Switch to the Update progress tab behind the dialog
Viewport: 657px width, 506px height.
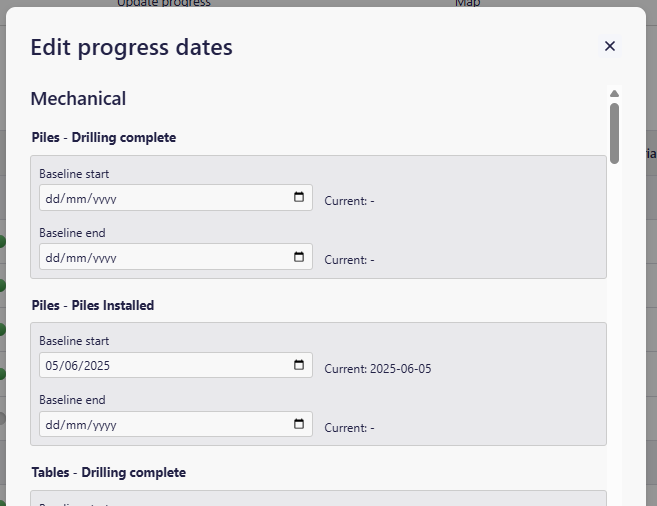(164, 3)
